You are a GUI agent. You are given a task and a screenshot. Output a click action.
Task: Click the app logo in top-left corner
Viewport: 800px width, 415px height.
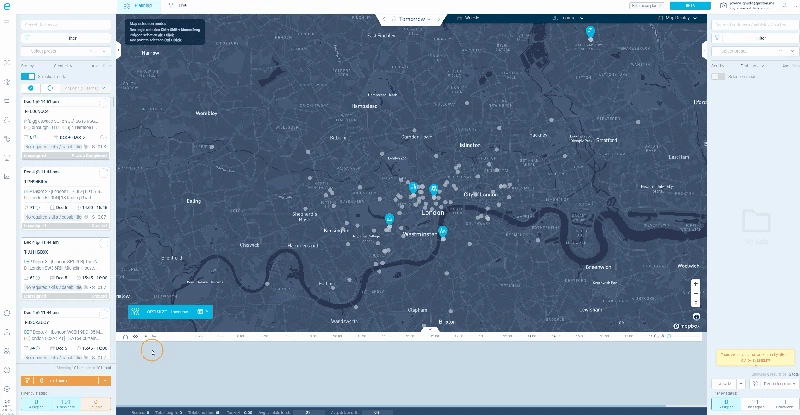pos(7,6)
